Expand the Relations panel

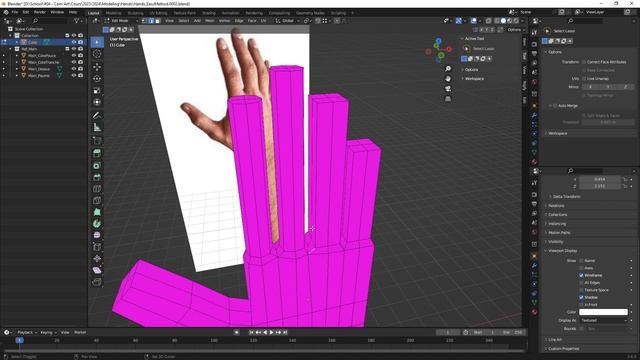point(556,206)
